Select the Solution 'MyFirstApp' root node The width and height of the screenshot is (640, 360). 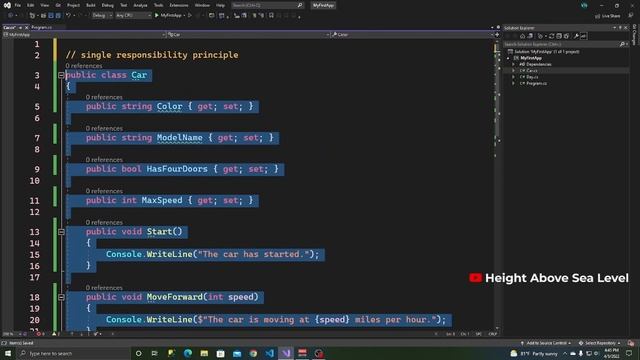tap(546, 52)
